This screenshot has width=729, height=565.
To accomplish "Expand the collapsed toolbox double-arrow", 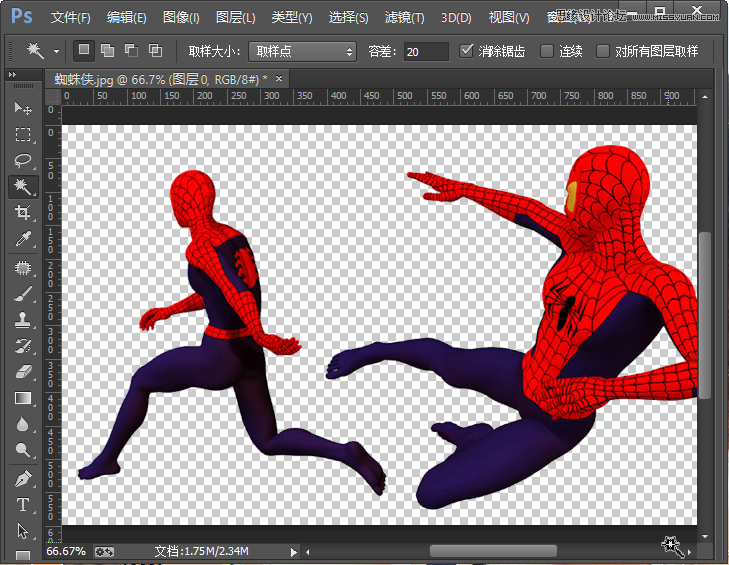I will [13, 74].
